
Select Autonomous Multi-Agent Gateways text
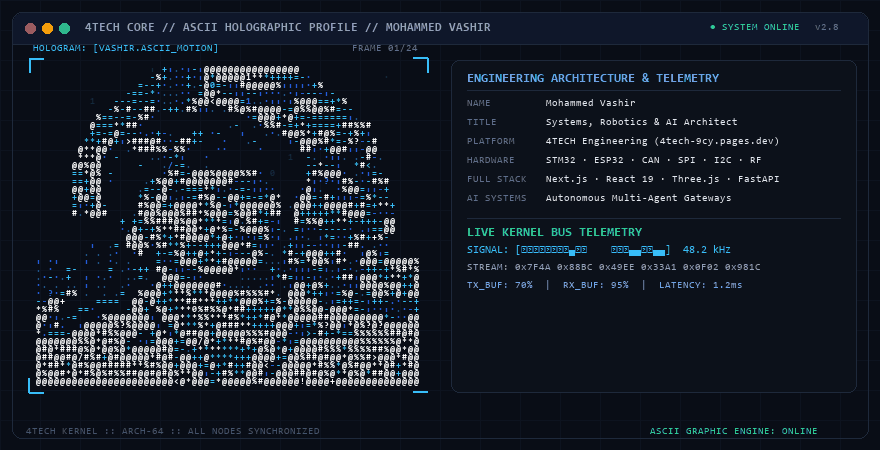coord(638,198)
